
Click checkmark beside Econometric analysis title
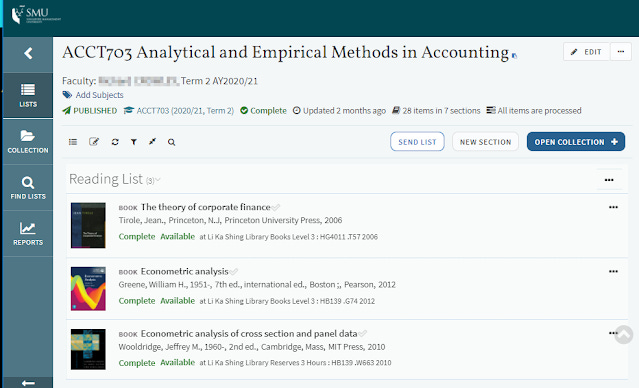click(234, 272)
